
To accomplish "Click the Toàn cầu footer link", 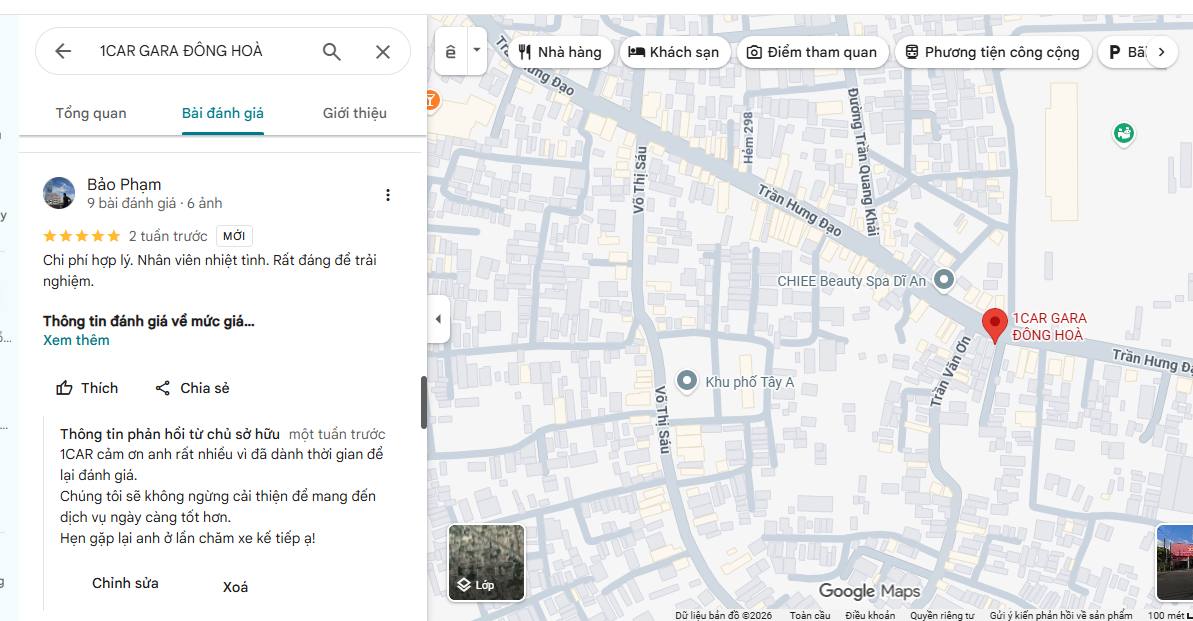I will pos(810,615).
